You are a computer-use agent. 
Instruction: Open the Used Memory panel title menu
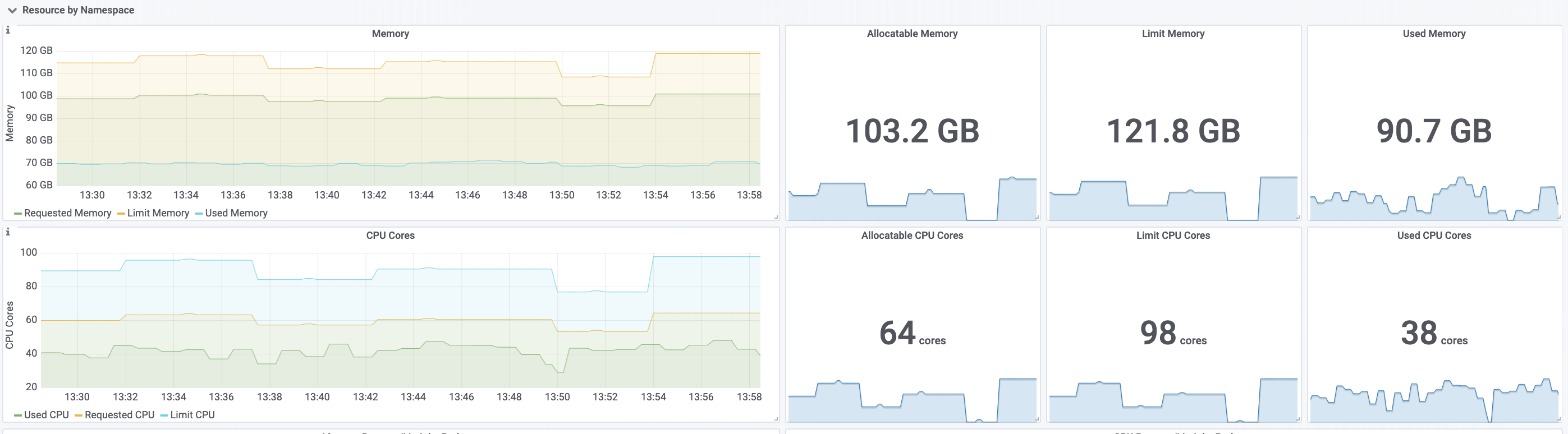(x=1433, y=34)
